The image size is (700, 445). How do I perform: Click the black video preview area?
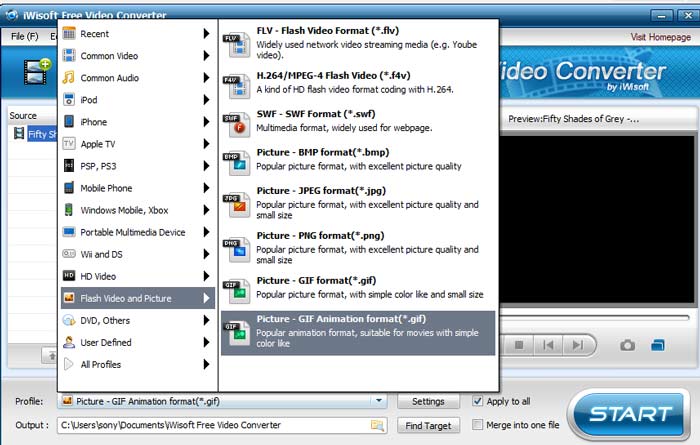click(x=597, y=220)
